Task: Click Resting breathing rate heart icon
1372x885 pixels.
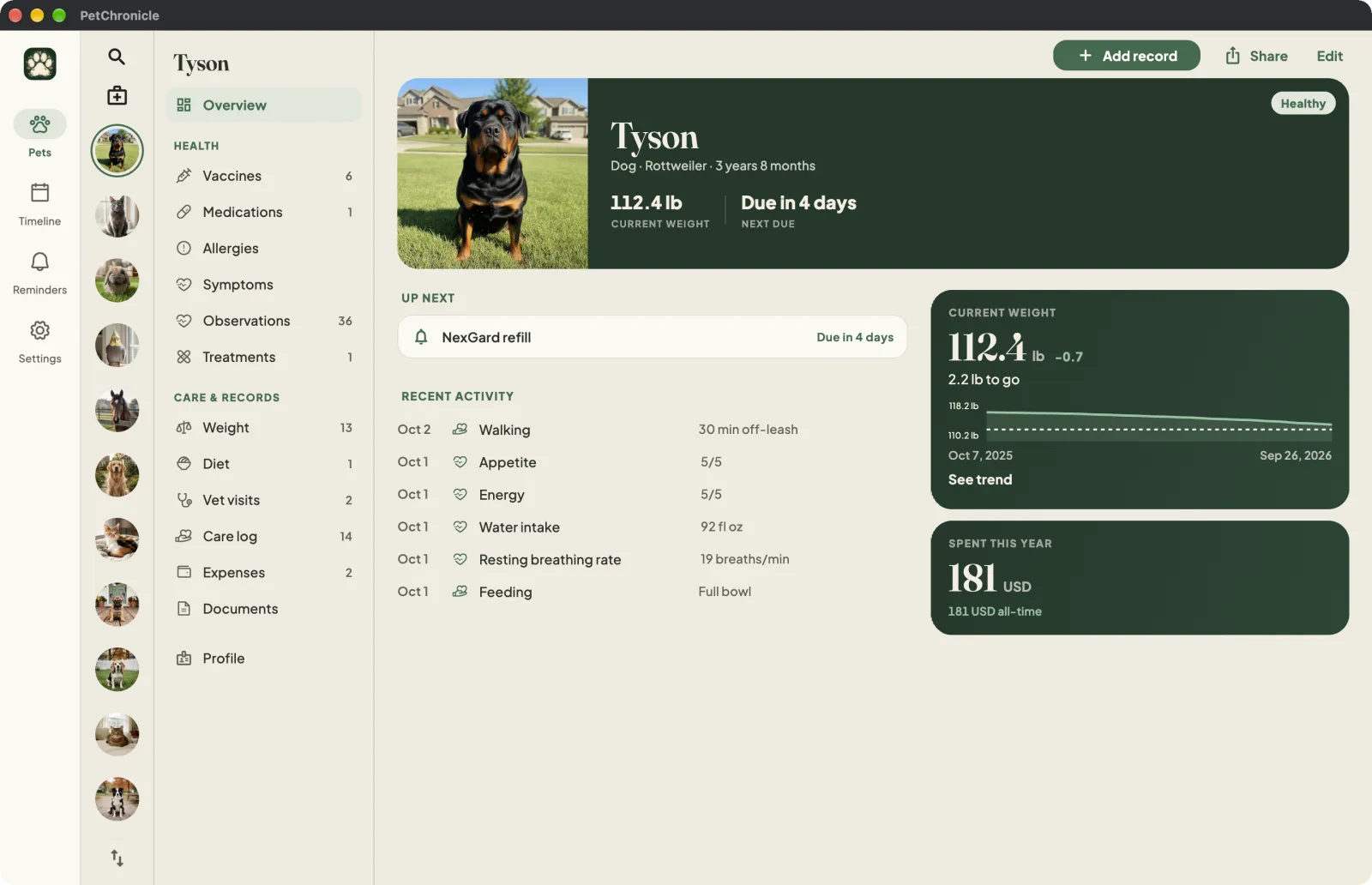Action: 460,559
